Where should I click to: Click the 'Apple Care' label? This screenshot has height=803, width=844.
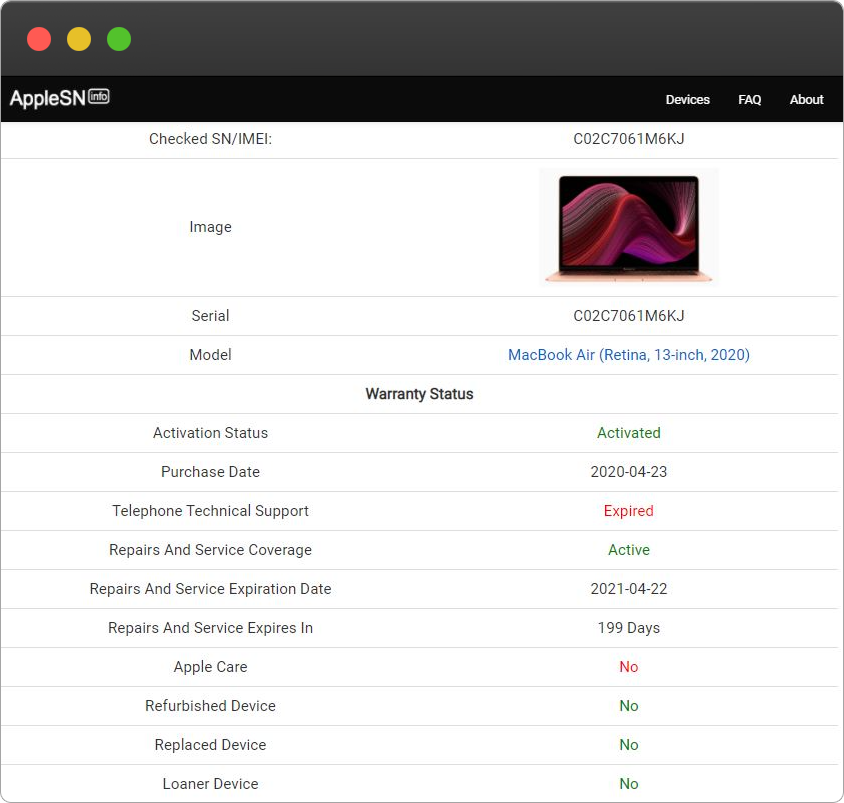pos(210,667)
